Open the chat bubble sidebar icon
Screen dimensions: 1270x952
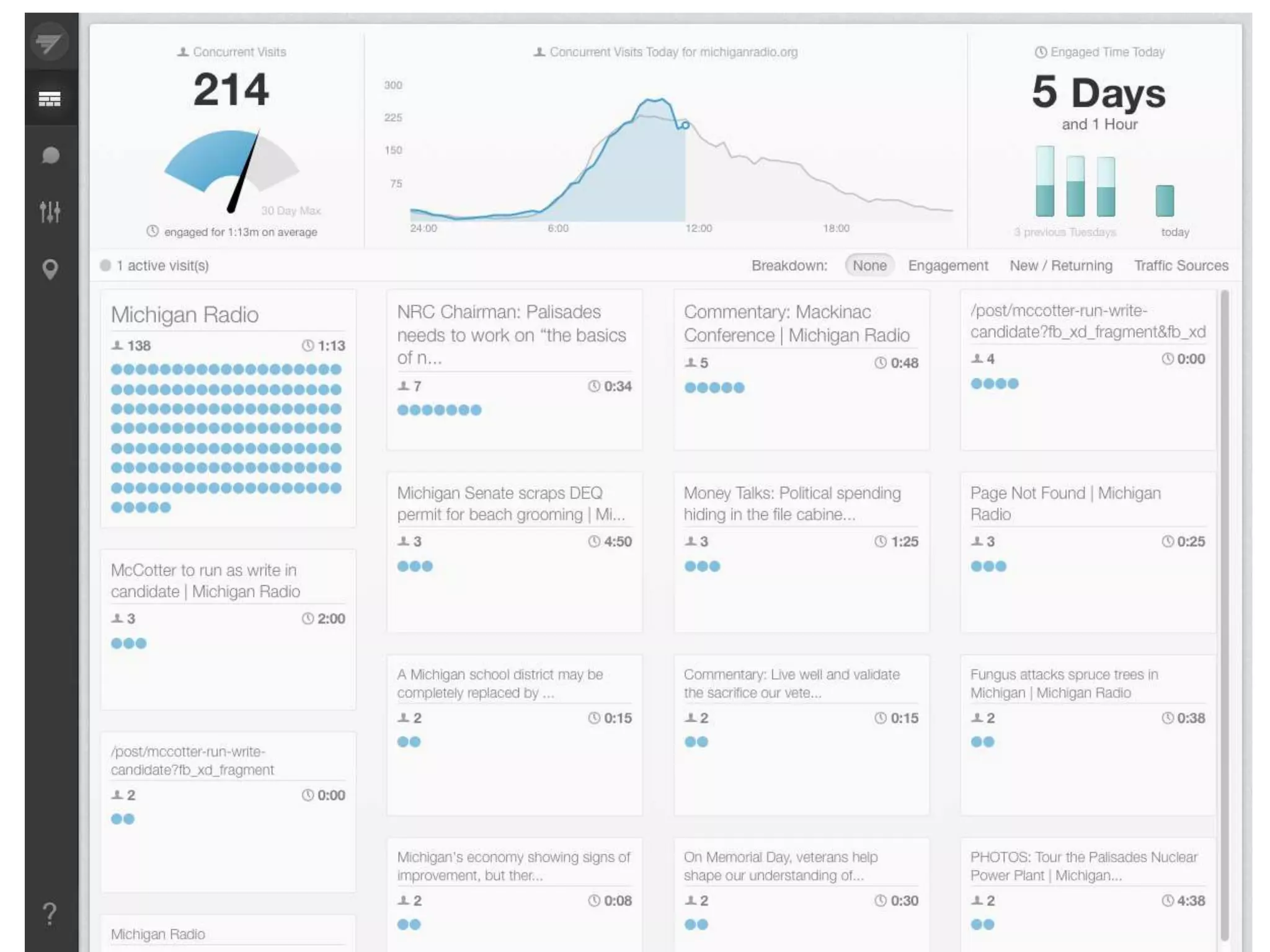(x=50, y=155)
